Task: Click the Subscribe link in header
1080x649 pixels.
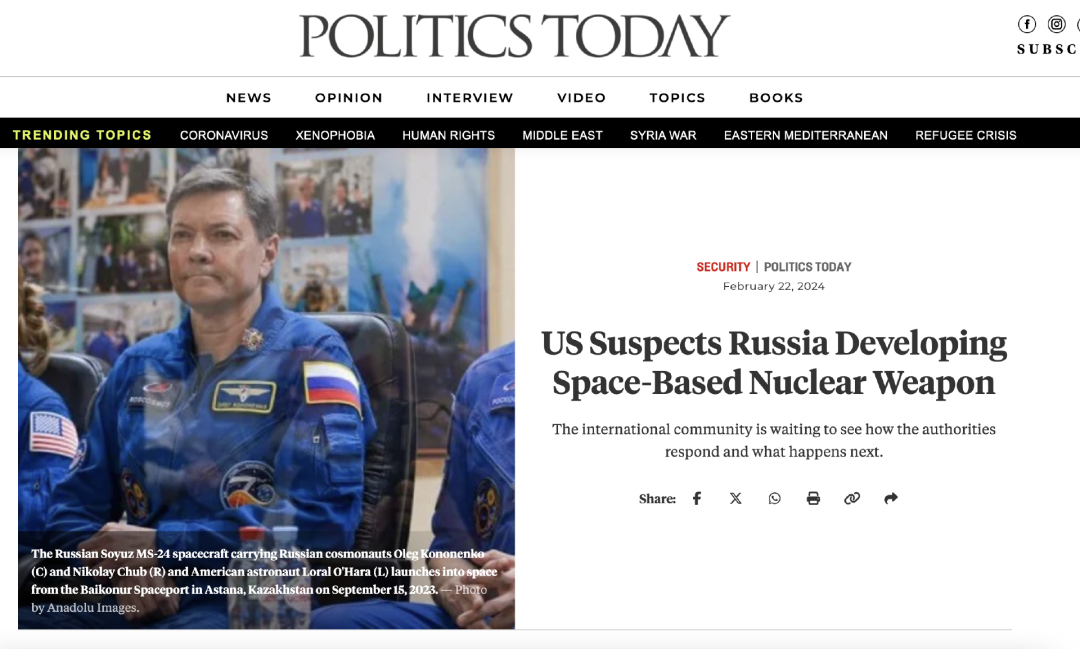Action: tap(1048, 50)
